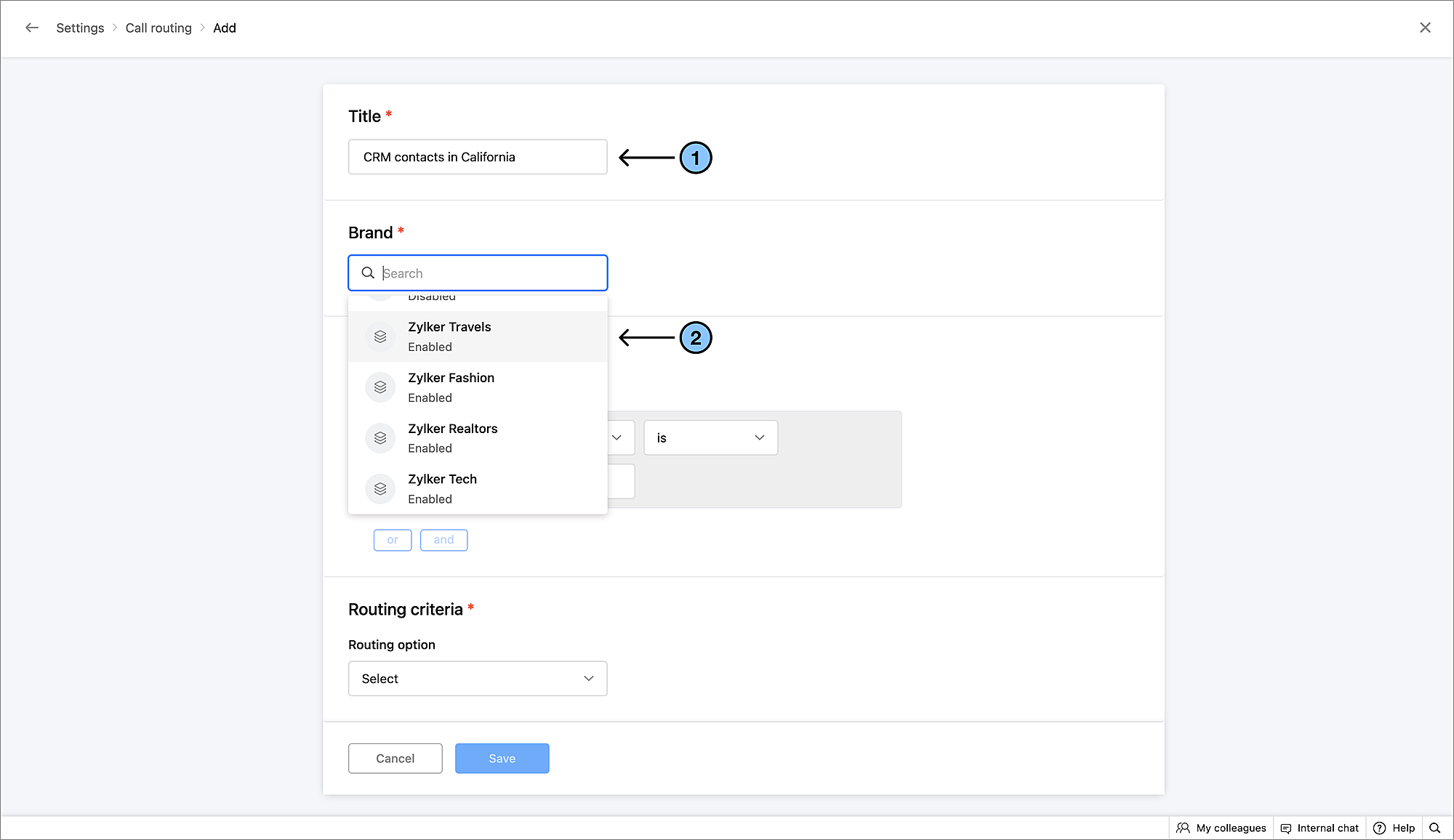Open the 'is' condition operator dropdown

710,437
